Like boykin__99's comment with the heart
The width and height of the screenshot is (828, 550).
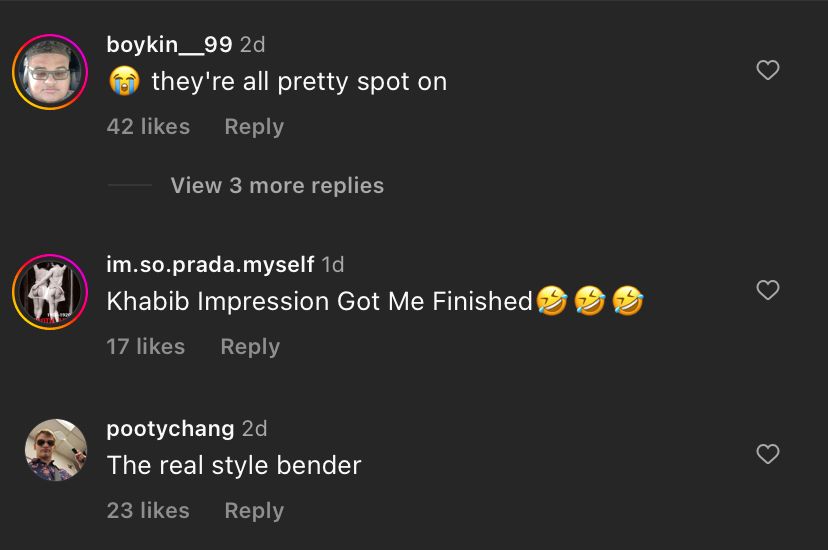coord(767,70)
